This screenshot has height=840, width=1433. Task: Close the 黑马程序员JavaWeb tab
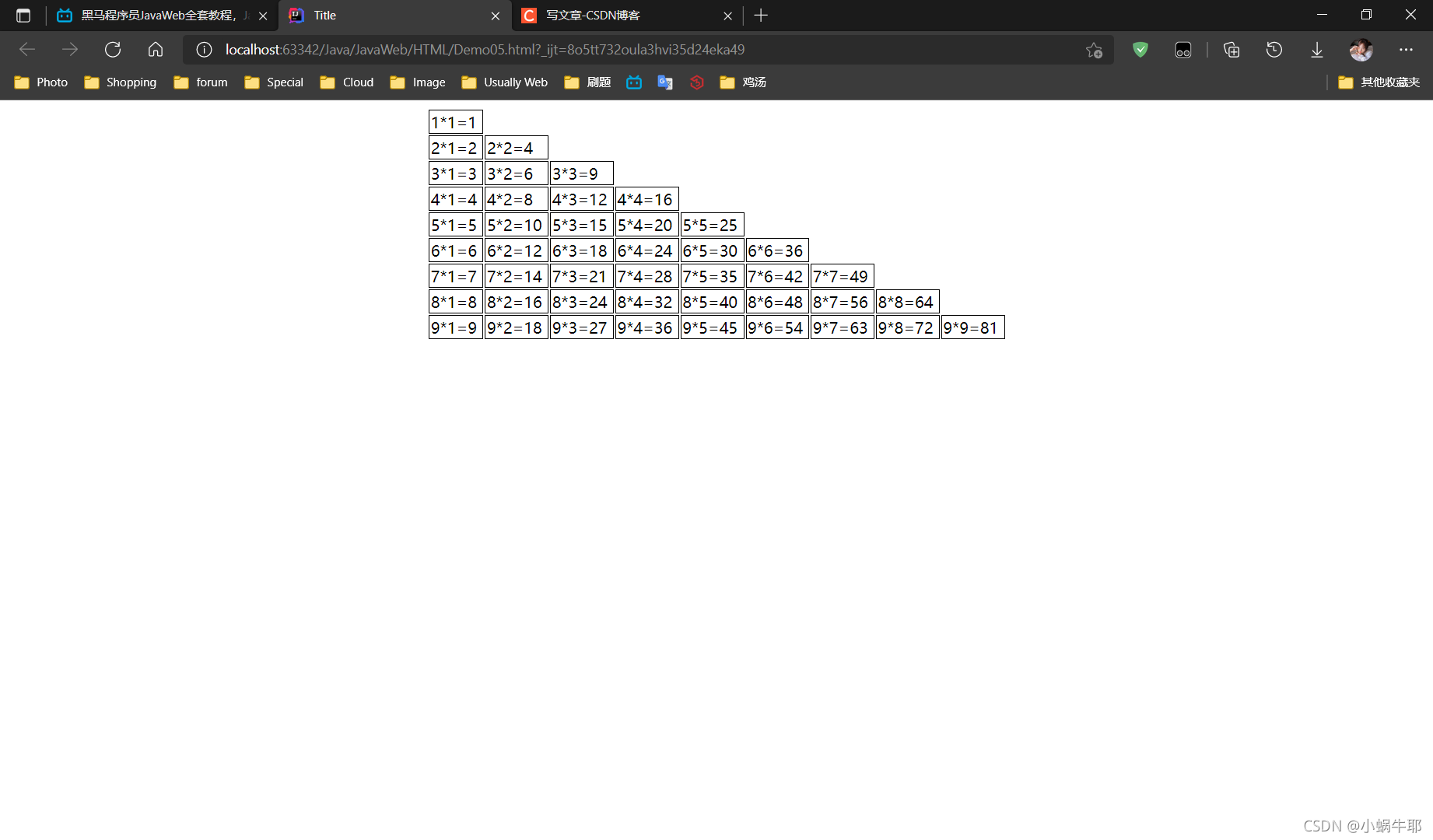click(x=263, y=16)
